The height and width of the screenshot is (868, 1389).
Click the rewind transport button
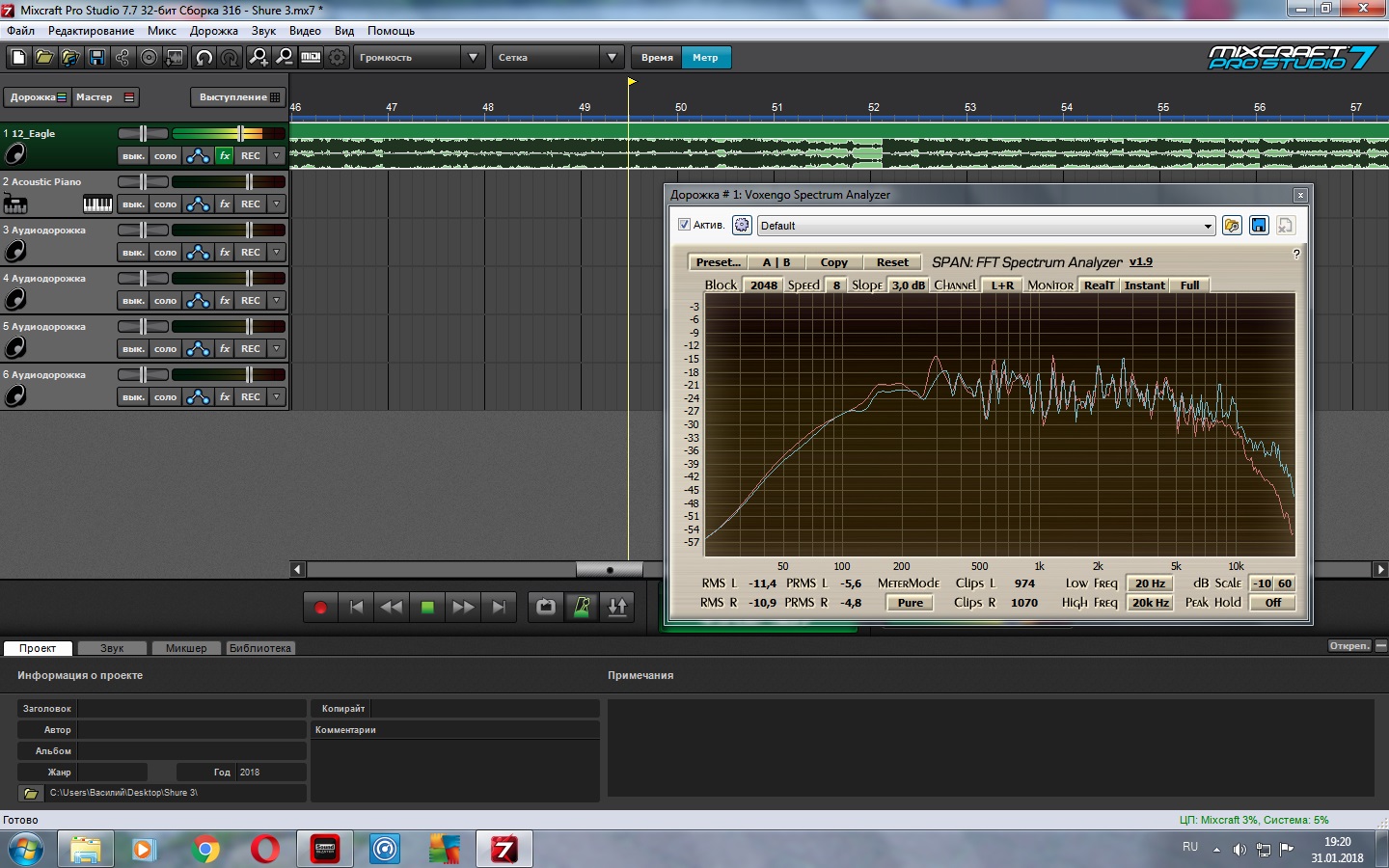tap(392, 607)
